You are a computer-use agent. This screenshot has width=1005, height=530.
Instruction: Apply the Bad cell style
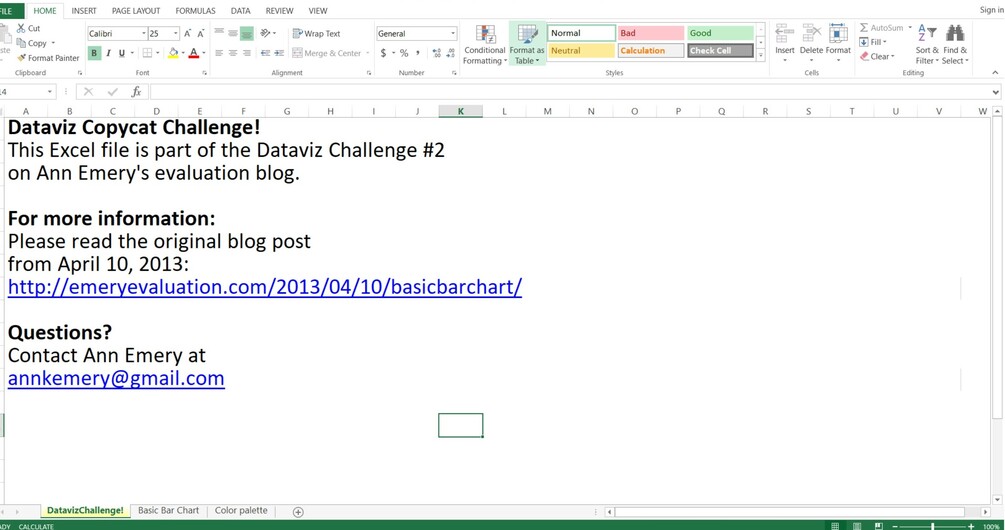click(651, 33)
